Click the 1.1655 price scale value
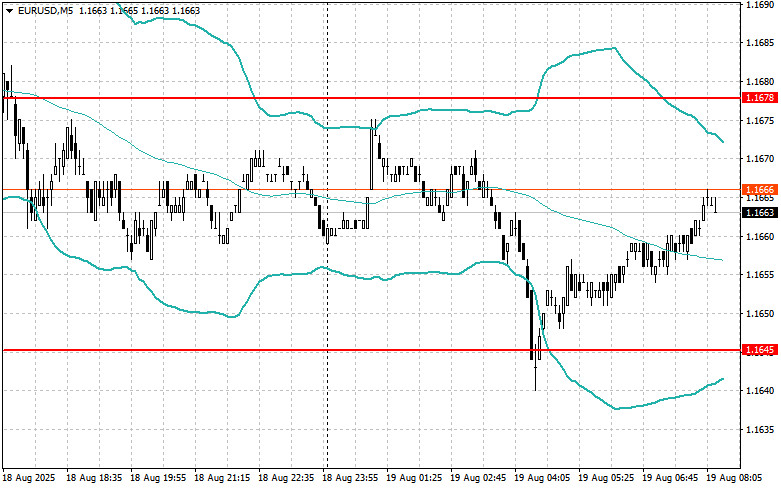Screen dimensions: 781x489 click(760, 274)
